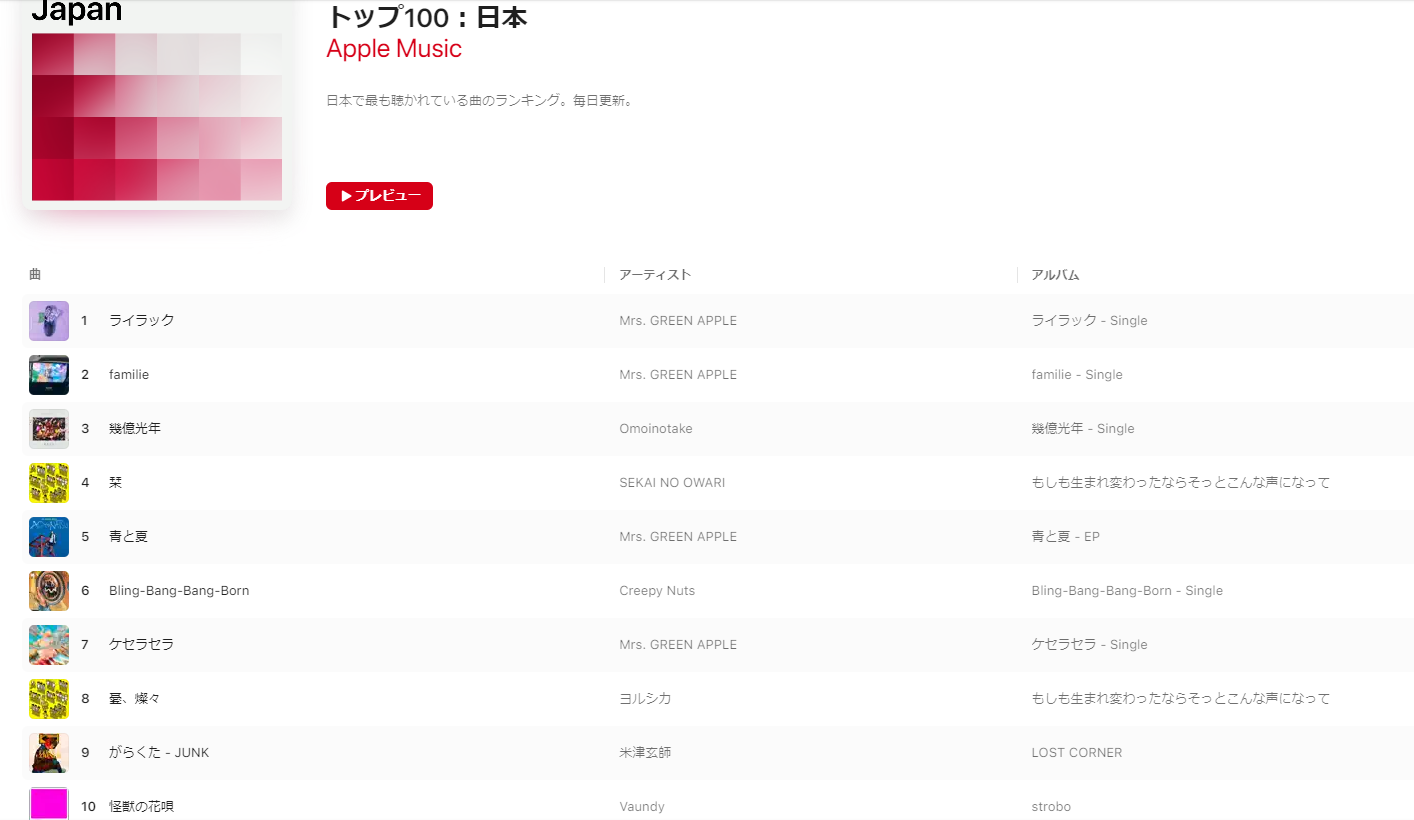This screenshot has width=1414, height=820.
Task: Open album 幾億光年 - Single
Action: click(x=1083, y=429)
